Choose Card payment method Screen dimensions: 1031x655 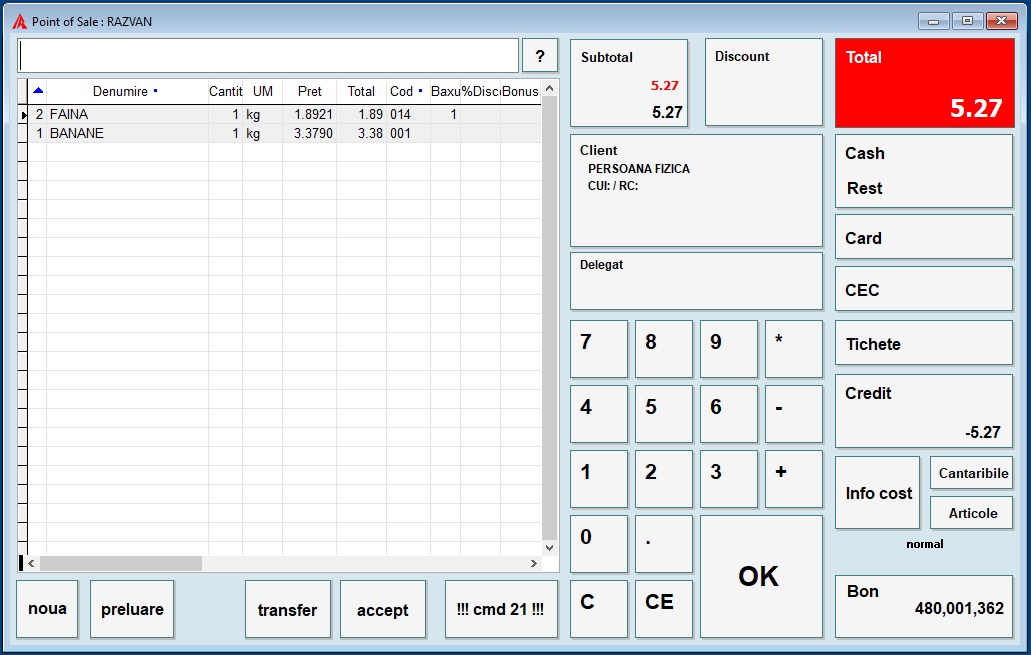click(923, 237)
